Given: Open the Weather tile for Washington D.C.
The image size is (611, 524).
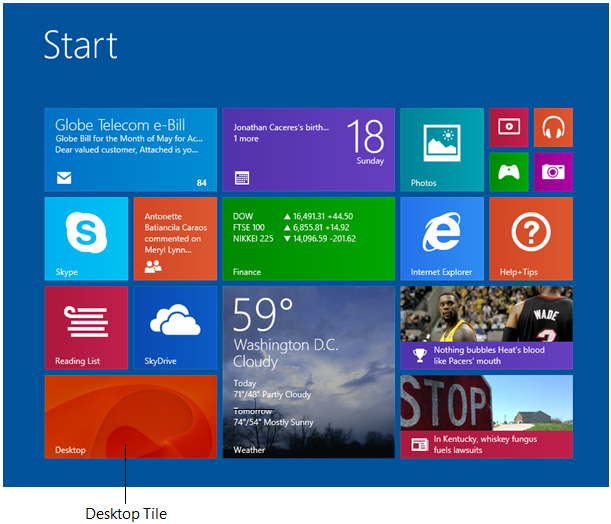Looking at the screenshot, I should (x=308, y=372).
